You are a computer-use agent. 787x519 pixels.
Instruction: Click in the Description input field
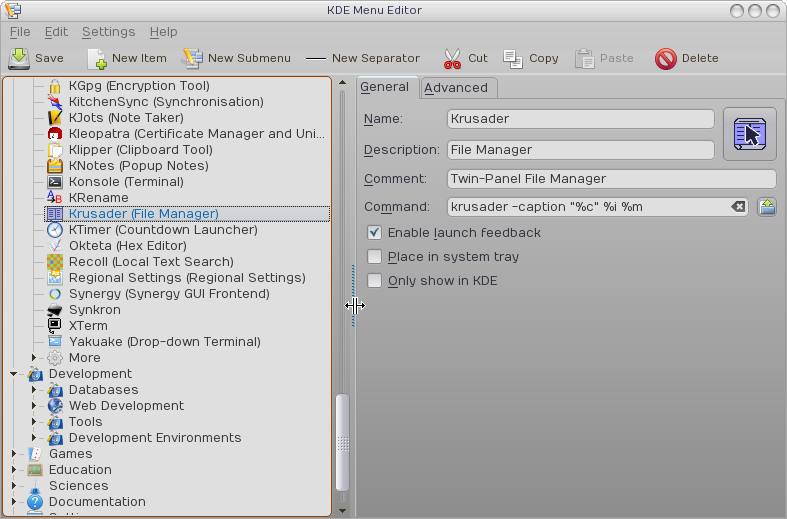581,150
